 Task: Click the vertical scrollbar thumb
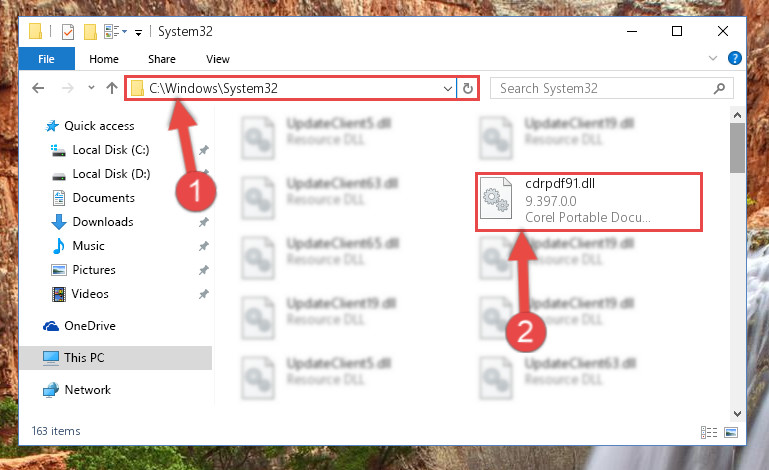(737, 148)
